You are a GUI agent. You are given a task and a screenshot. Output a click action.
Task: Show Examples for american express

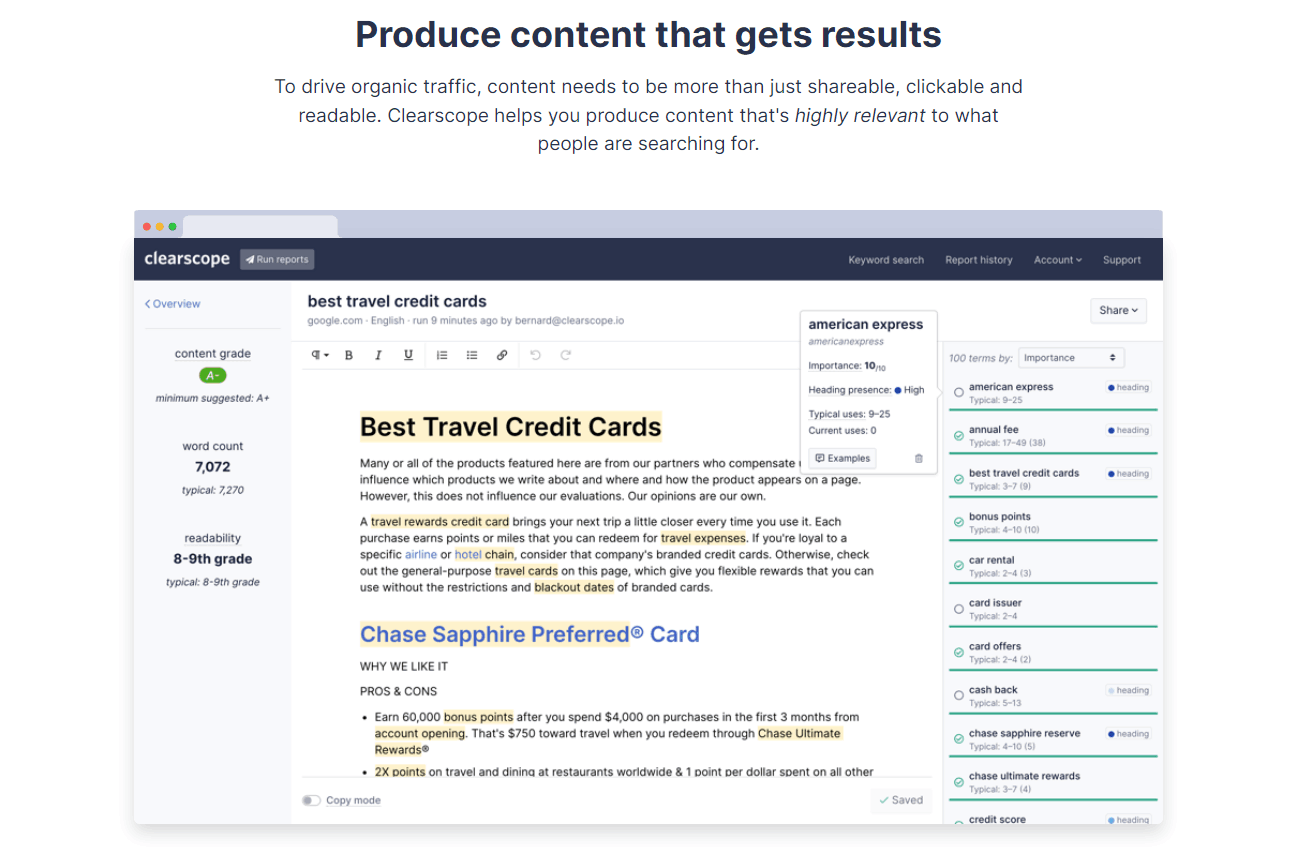(843, 458)
